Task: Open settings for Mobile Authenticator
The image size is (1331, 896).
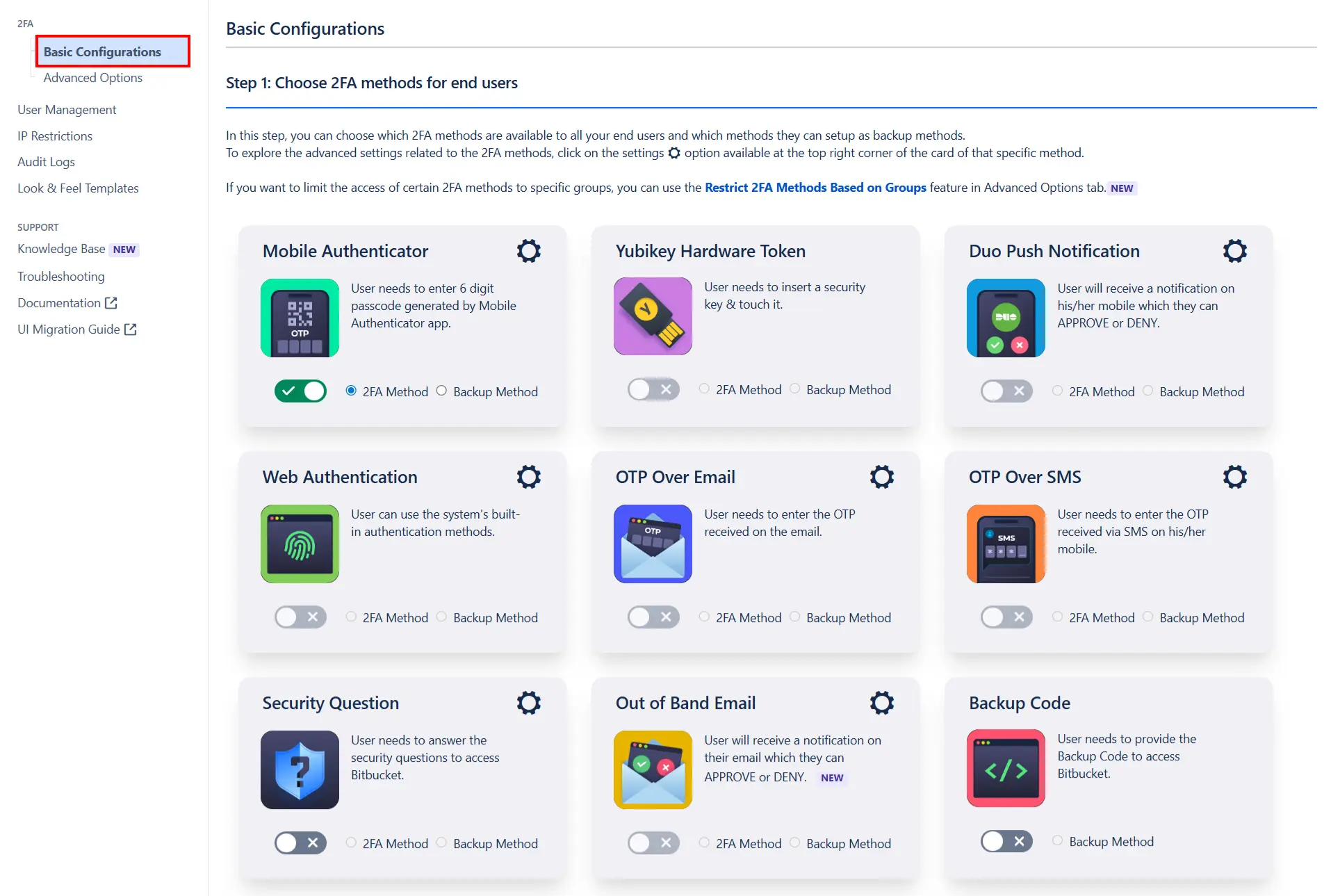Action: (x=528, y=251)
